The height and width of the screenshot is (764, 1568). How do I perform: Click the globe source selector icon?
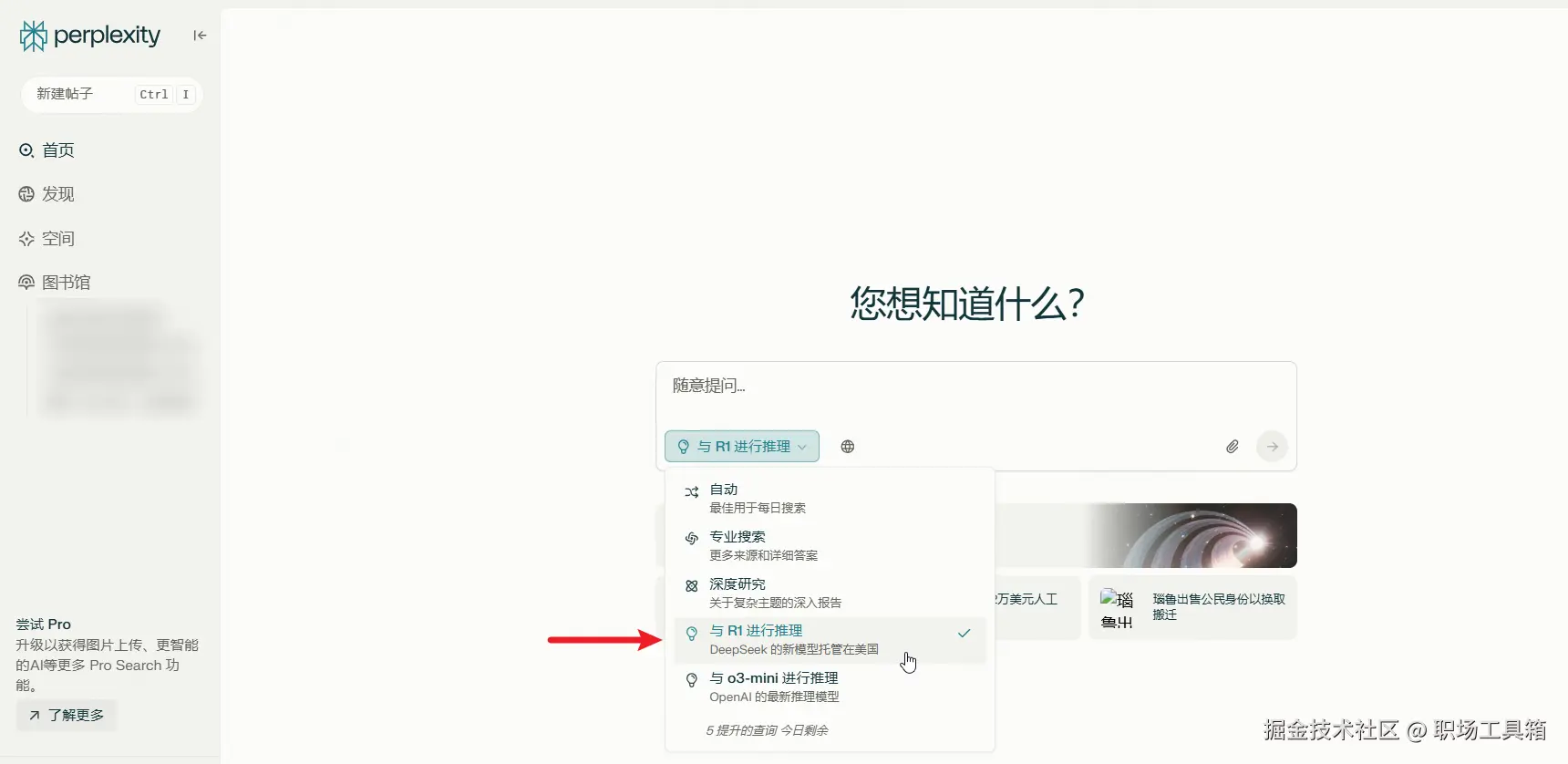[x=848, y=447]
